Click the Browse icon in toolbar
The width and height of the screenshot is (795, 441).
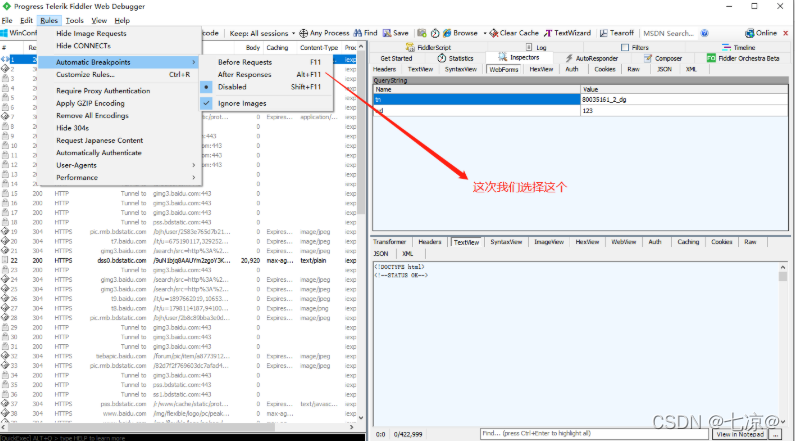[x=447, y=33]
